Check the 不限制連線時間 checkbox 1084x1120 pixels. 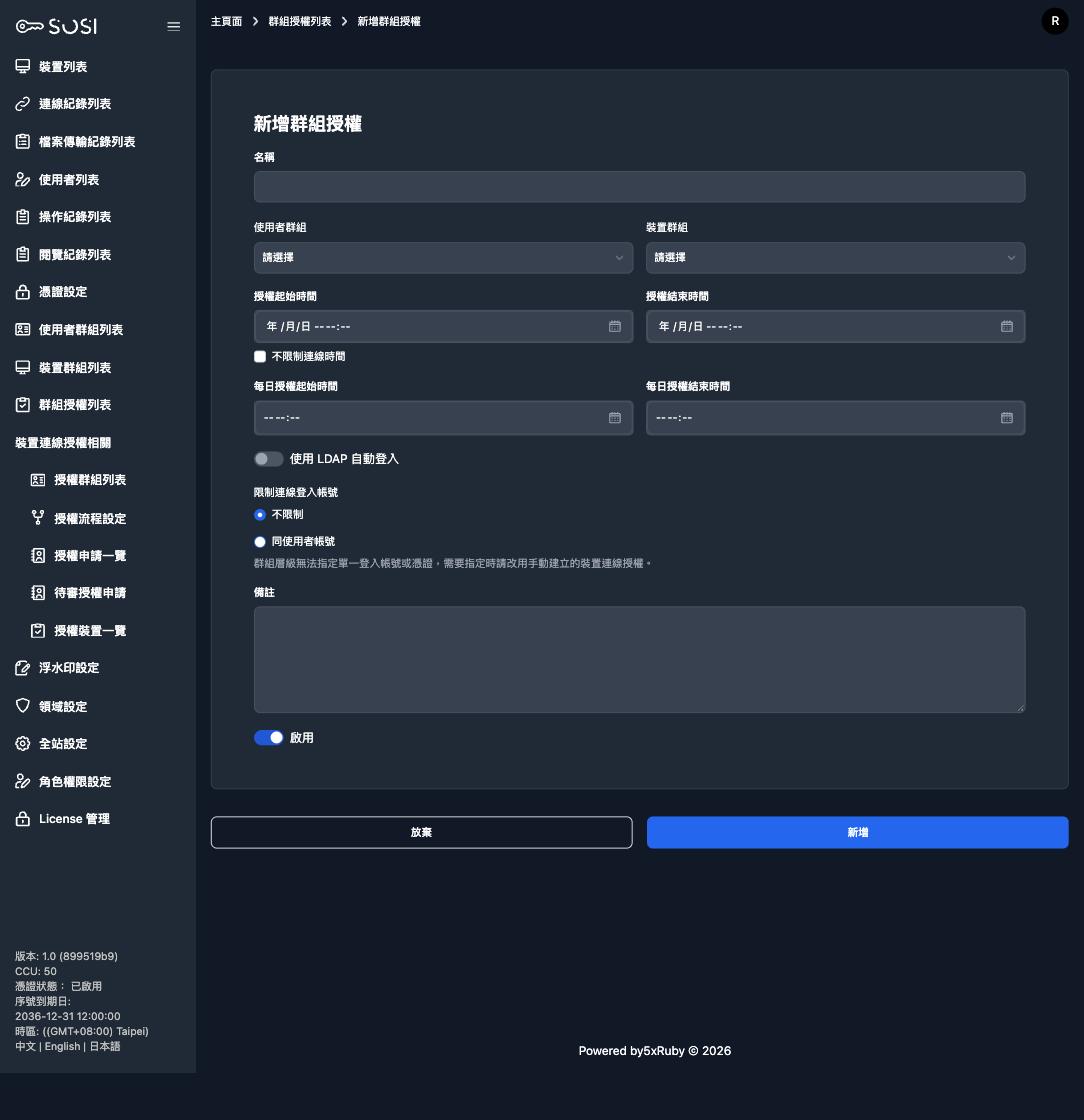tap(260, 356)
